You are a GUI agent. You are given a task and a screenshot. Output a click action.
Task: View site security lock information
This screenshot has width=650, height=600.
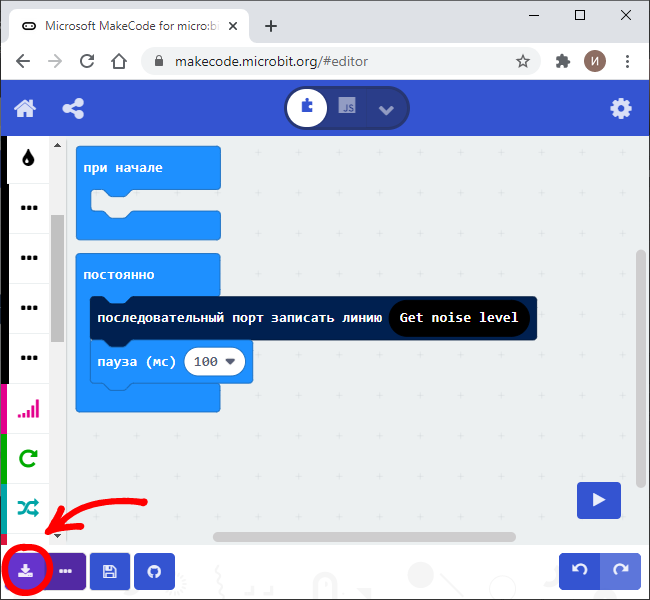pyautogui.click(x=158, y=61)
